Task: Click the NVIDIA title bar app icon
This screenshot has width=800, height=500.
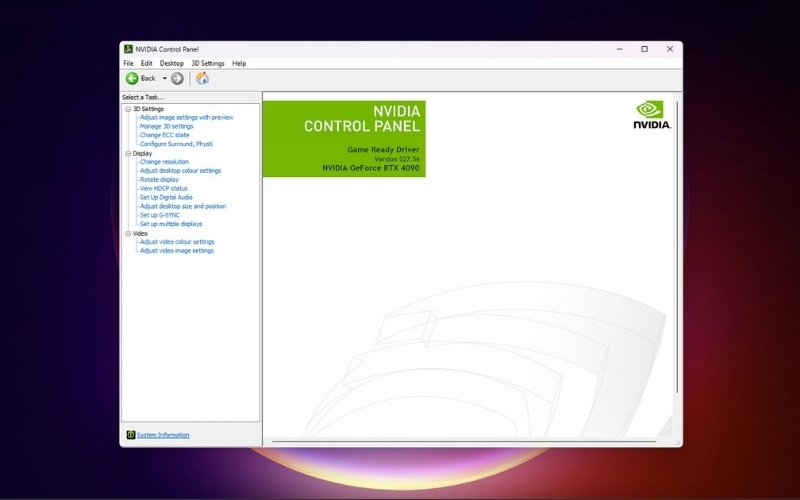Action: pos(128,49)
